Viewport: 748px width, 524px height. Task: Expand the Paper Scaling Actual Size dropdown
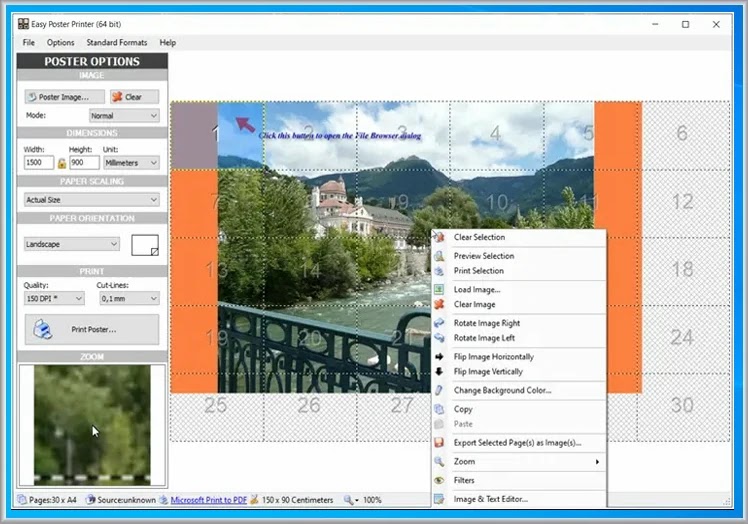pyautogui.click(x=92, y=200)
